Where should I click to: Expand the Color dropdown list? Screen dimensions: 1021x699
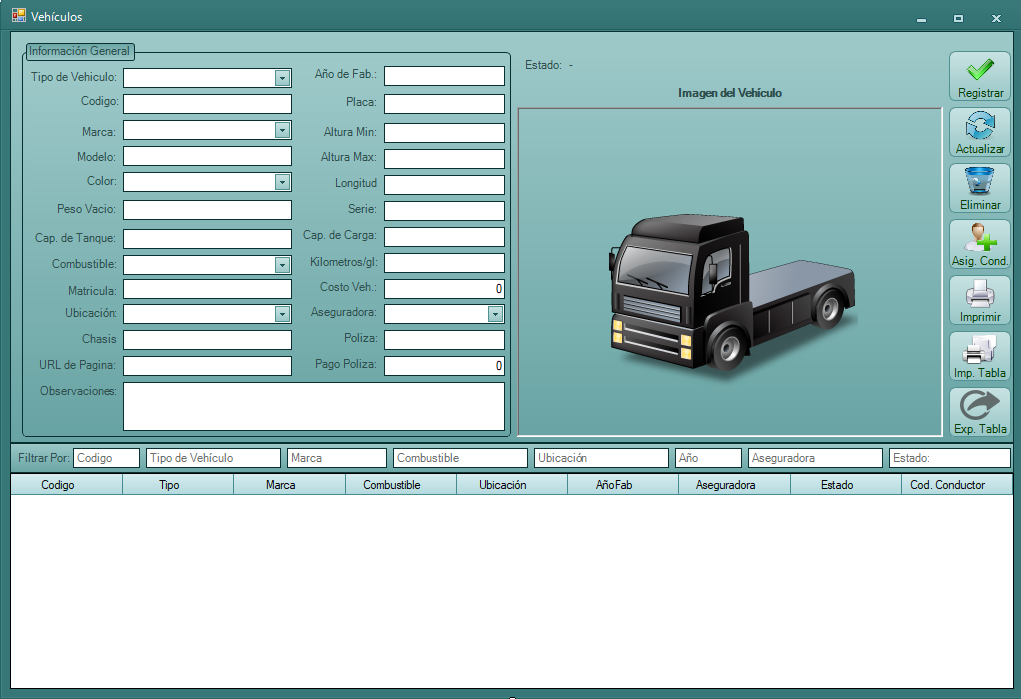click(x=282, y=182)
